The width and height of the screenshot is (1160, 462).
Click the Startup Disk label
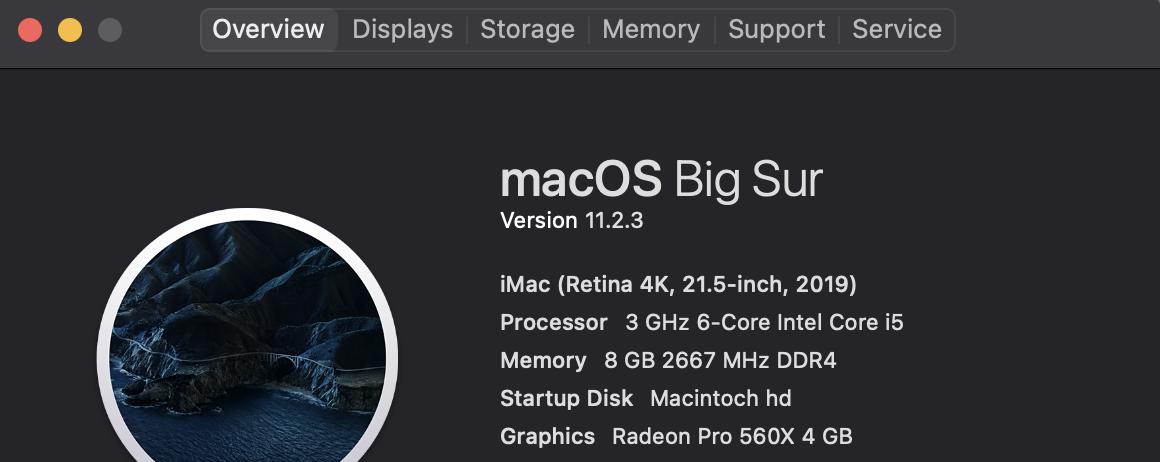566,399
